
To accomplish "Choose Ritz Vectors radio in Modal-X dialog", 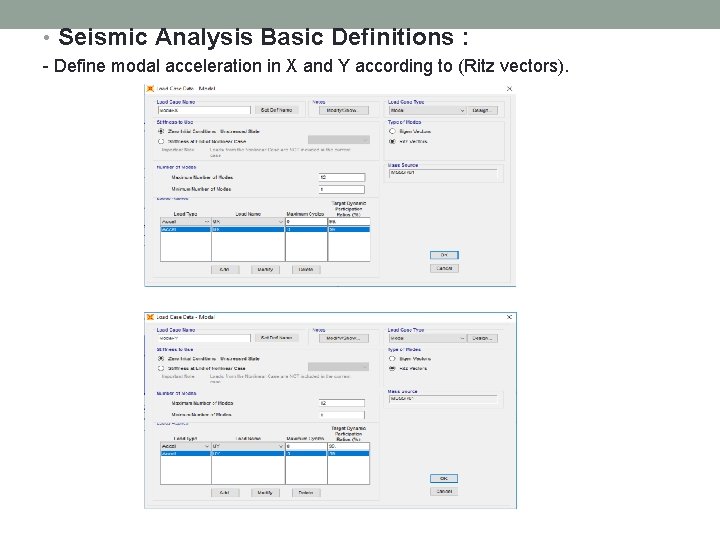I will [392, 141].
